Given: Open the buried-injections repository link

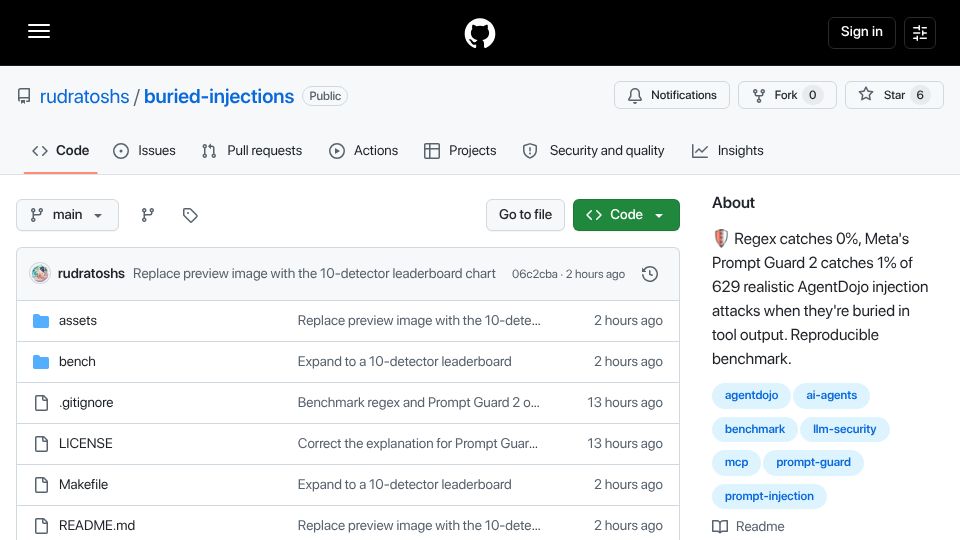Looking at the screenshot, I should (219, 96).
